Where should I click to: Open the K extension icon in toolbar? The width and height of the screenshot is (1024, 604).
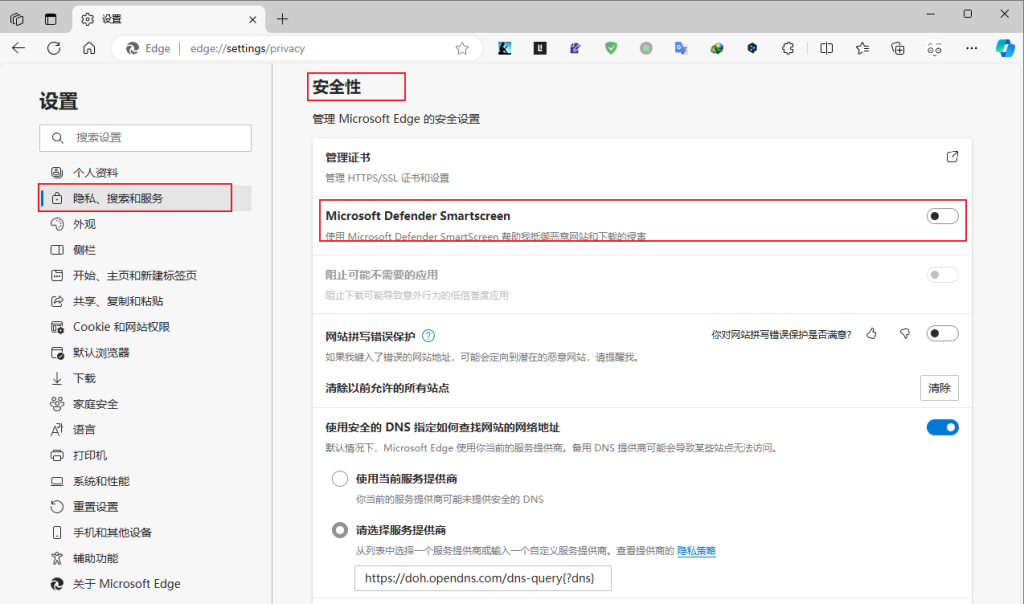tap(504, 48)
